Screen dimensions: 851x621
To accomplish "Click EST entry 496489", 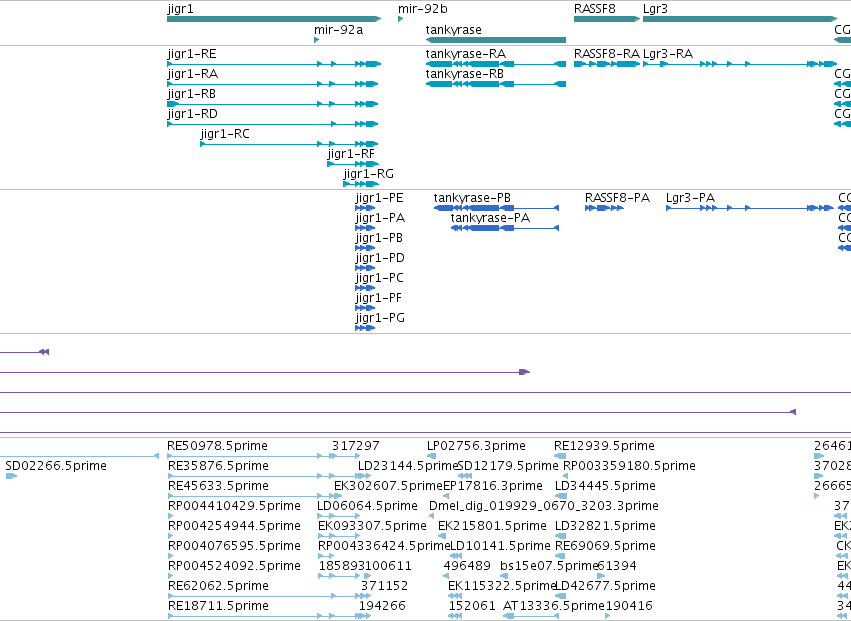I will click(467, 567).
